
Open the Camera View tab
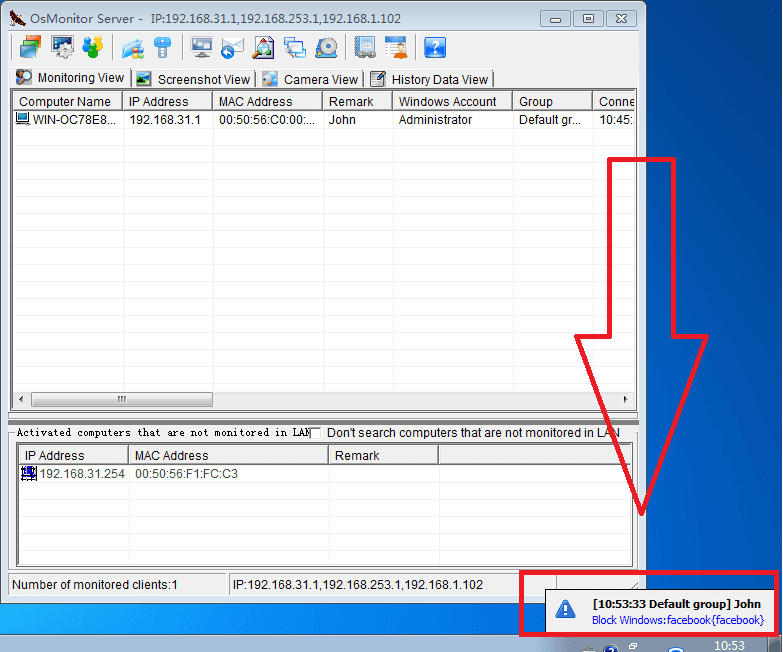pos(311,79)
